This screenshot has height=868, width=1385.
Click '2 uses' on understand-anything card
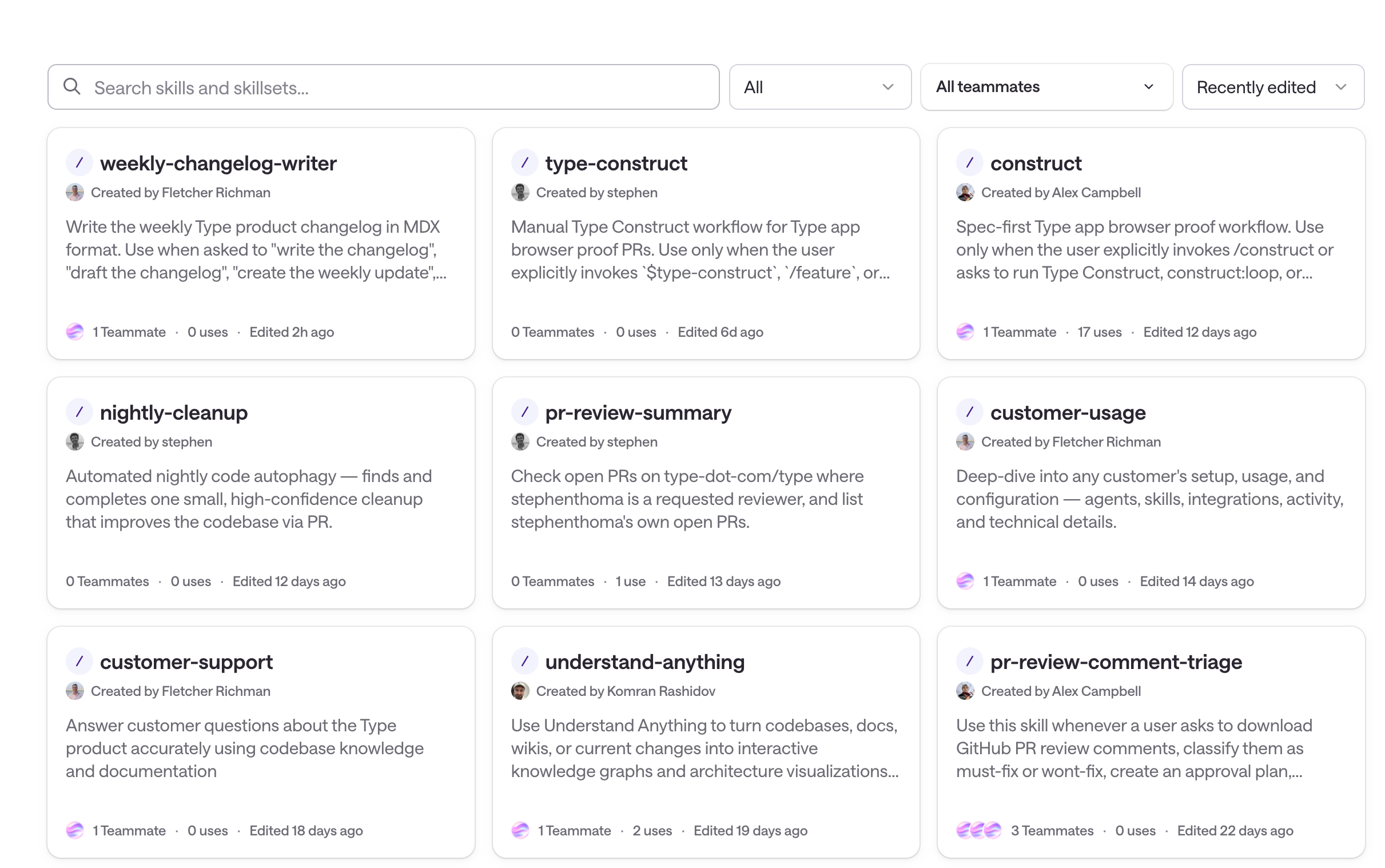point(652,830)
